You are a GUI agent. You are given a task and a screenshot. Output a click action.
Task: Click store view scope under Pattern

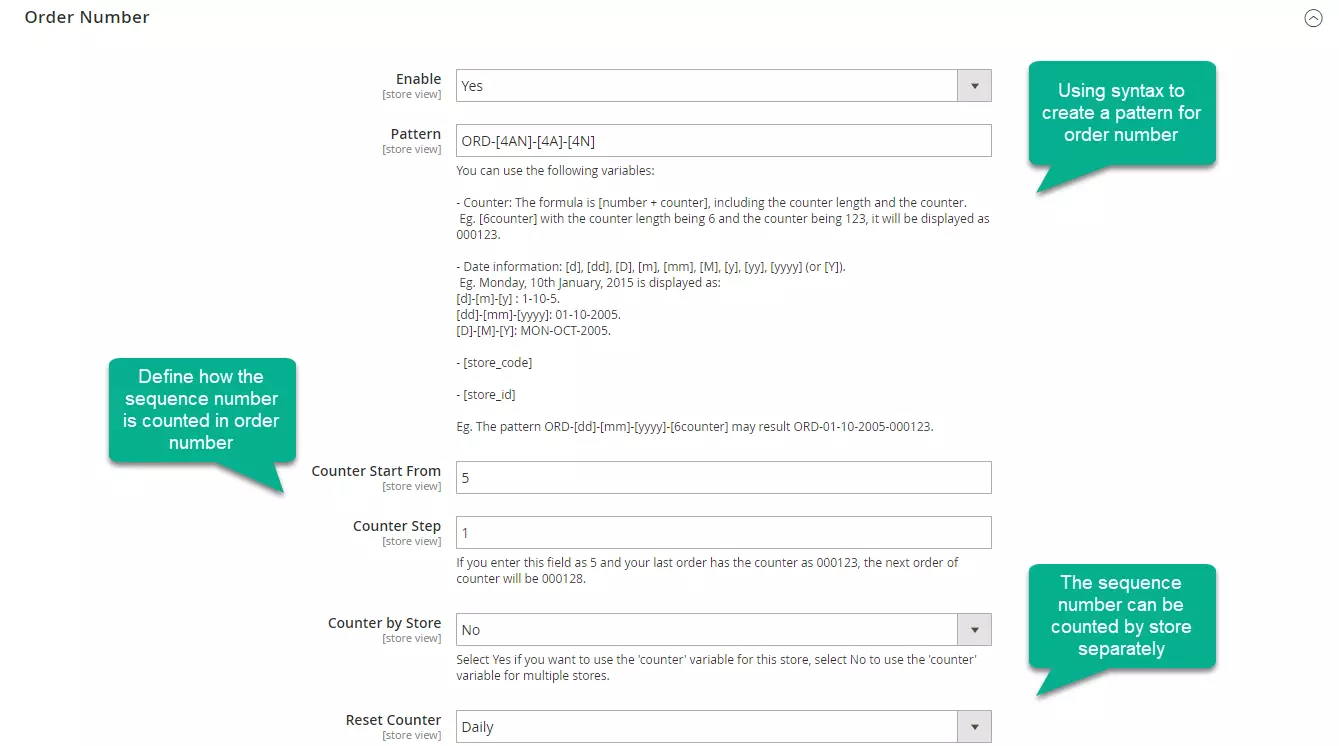(412, 148)
